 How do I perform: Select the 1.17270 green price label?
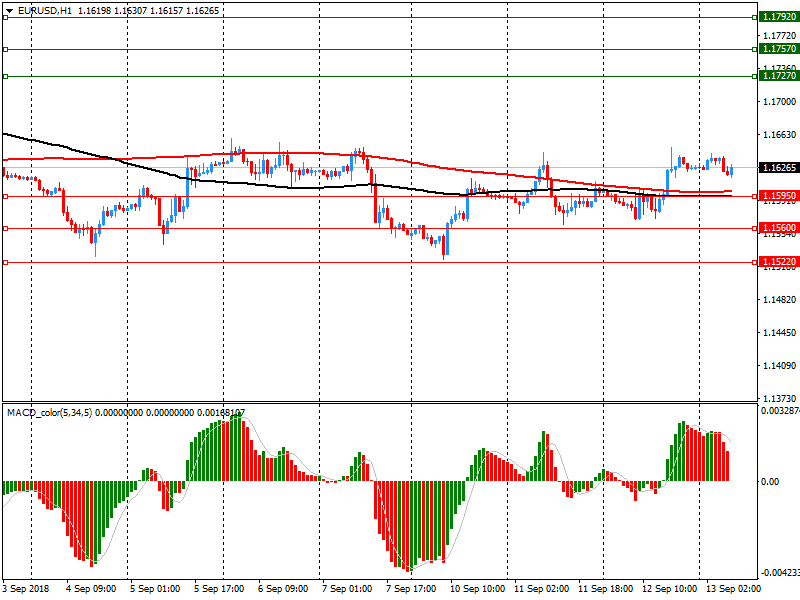tap(778, 76)
